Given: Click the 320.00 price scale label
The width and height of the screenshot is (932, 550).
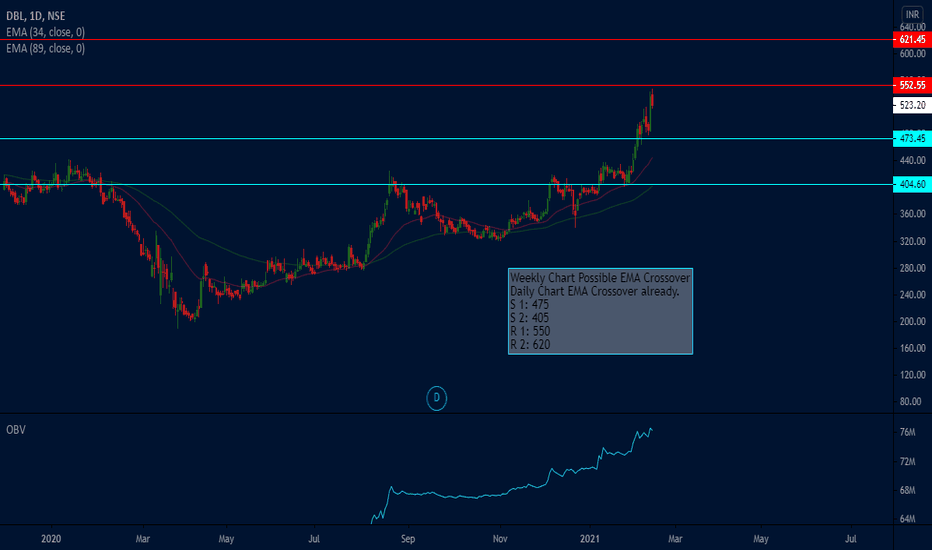Looking at the screenshot, I should coord(912,241).
